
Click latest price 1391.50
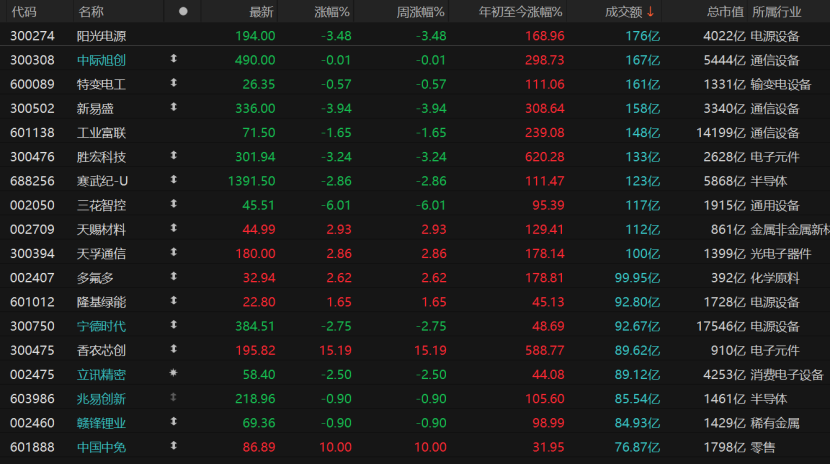pos(251,181)
